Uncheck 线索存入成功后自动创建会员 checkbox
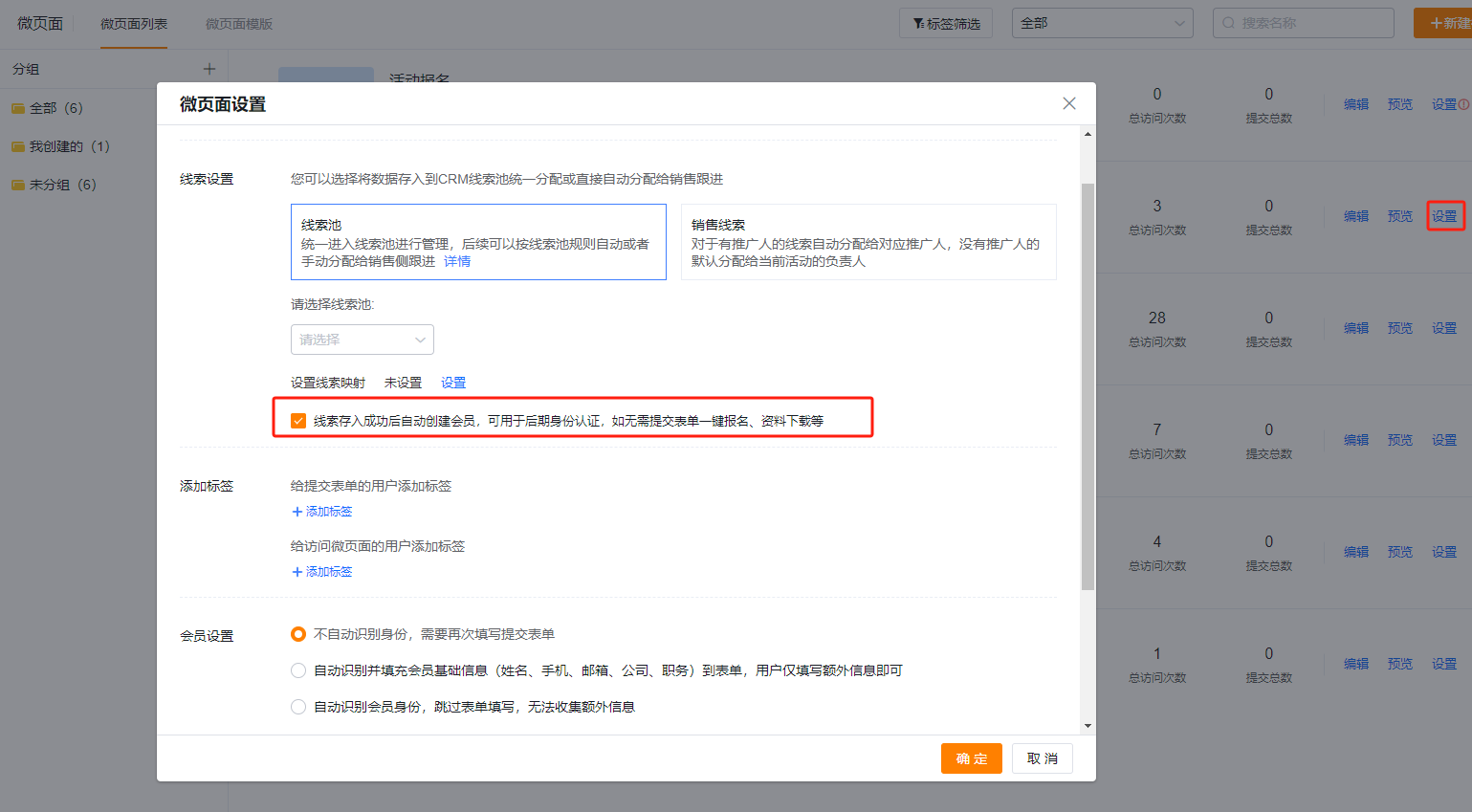 click(x=298, y=421)
